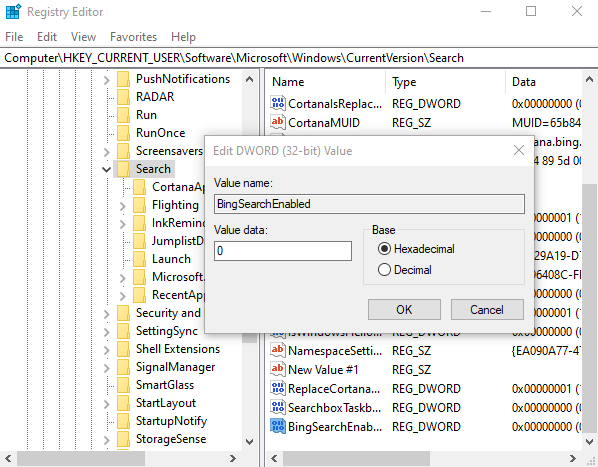The width and height of the screenshot is (598, 467).
Task: Select the SmartGlass folder icon
Action: 123,385
